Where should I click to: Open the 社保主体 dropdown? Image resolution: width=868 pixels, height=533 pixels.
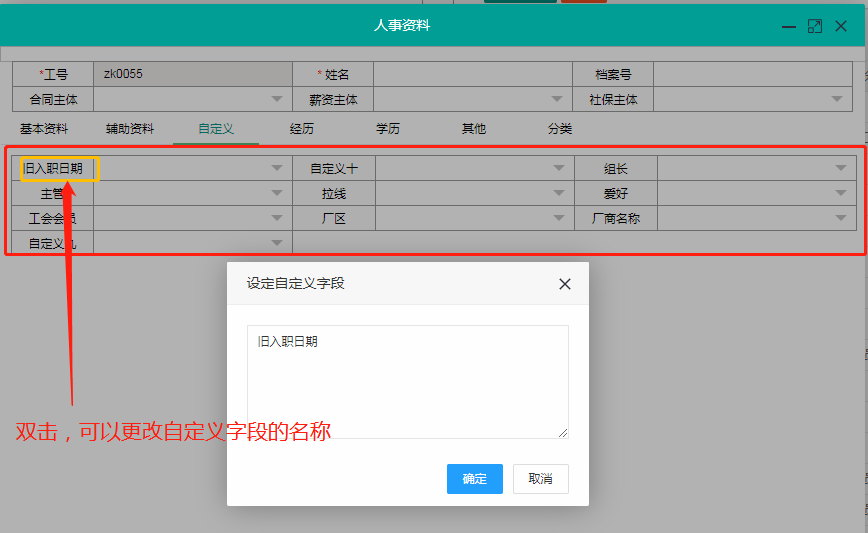click(x=837, y=99)
